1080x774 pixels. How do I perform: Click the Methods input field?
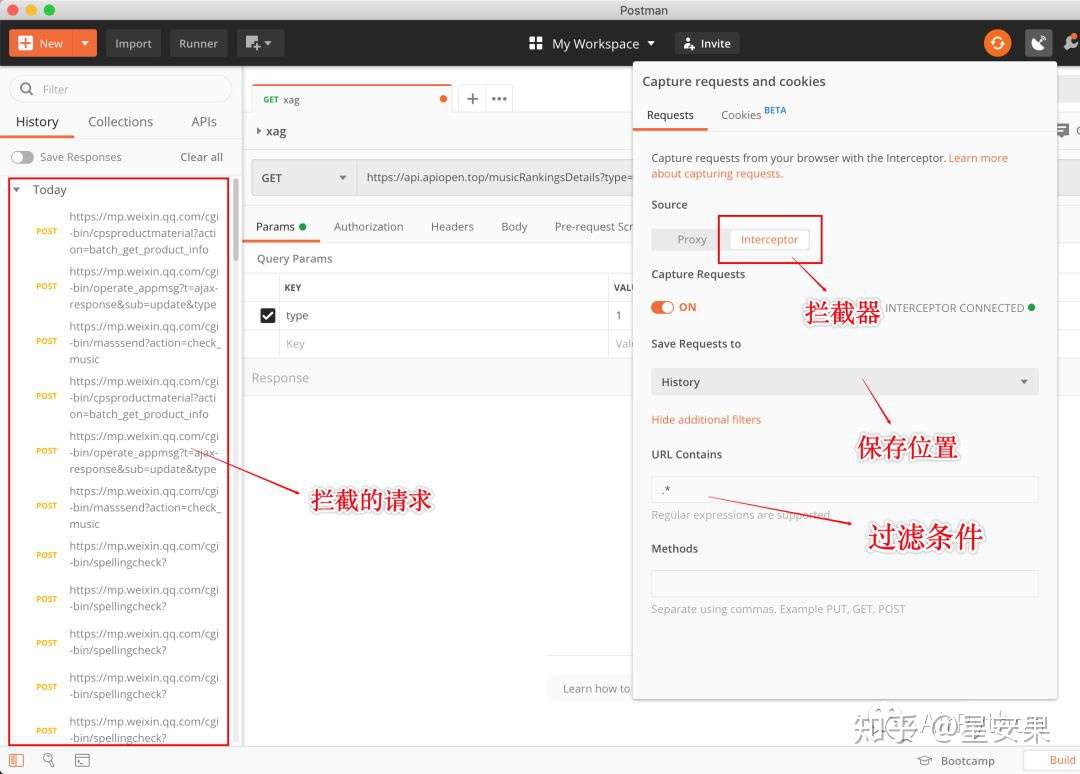pyautogui.click(x=844, y=583)
